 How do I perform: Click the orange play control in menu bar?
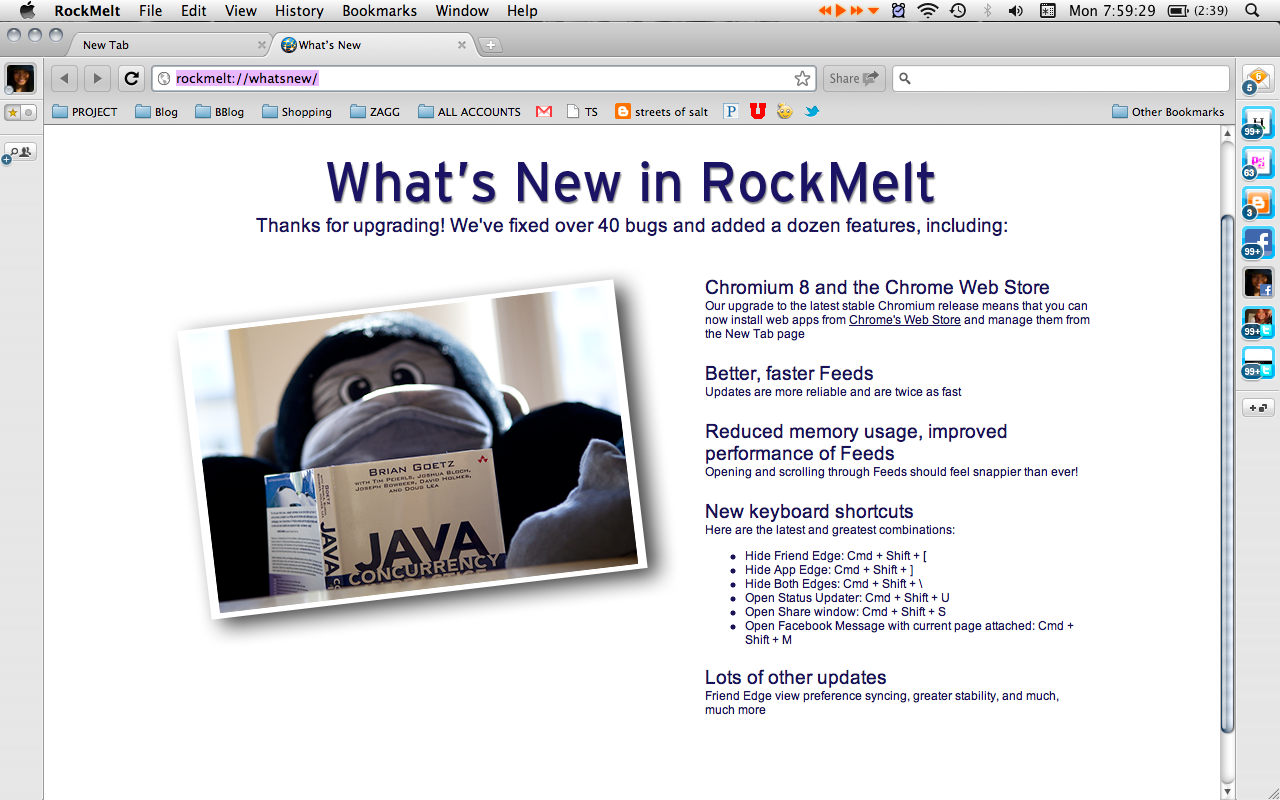point(841,11)
